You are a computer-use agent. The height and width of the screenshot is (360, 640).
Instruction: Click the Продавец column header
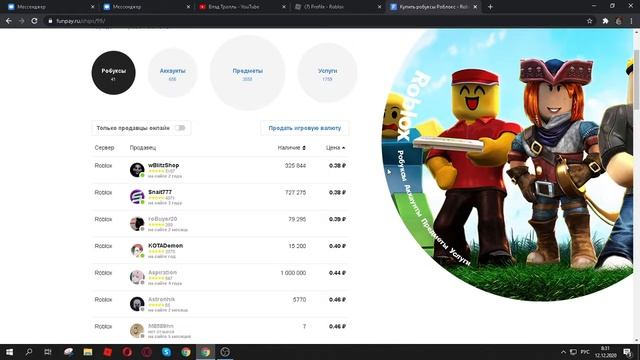coord(143,148)
